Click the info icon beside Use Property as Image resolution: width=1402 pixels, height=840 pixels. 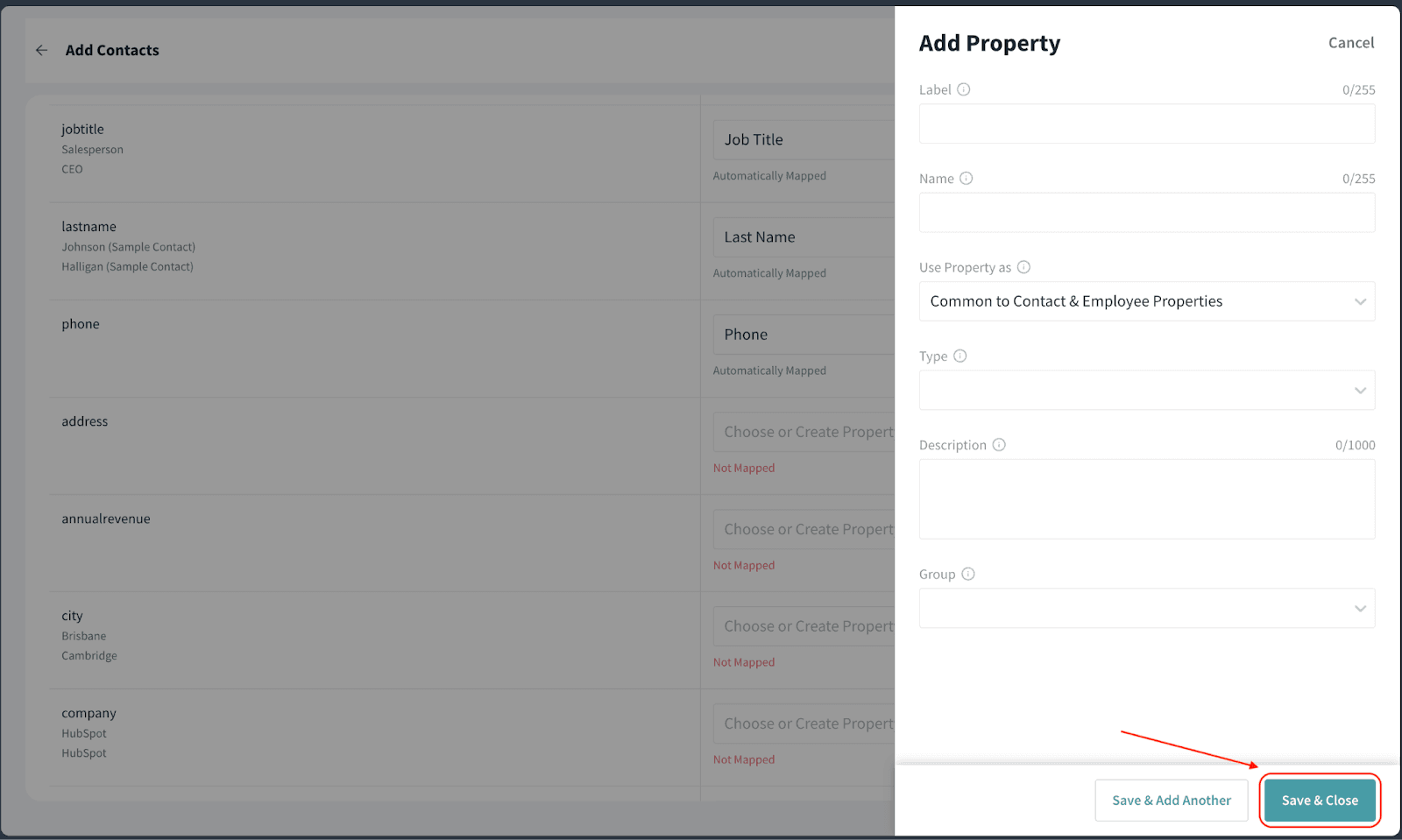point(1023,267)
